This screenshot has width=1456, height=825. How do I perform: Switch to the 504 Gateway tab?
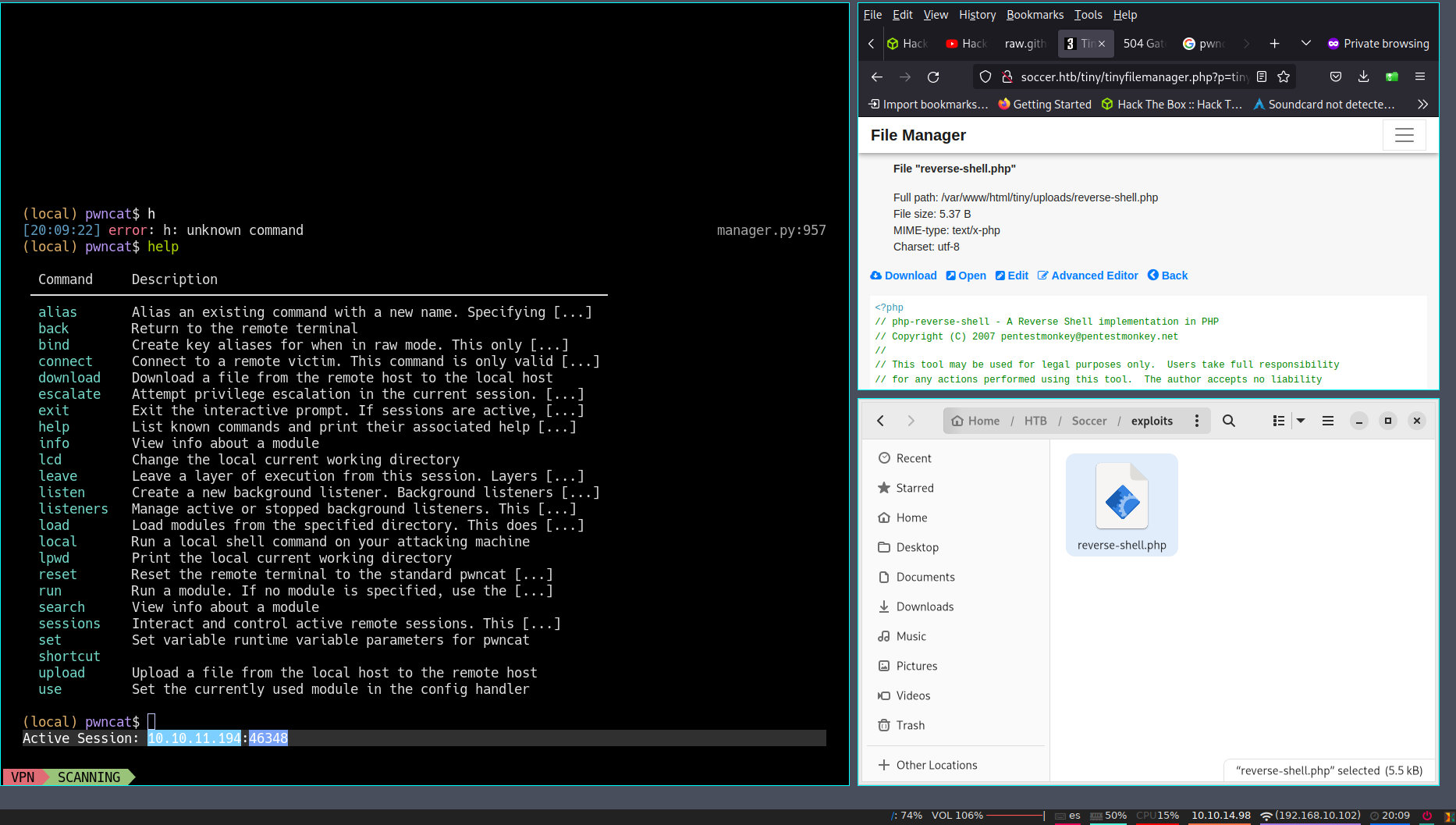pos(1144,44)
